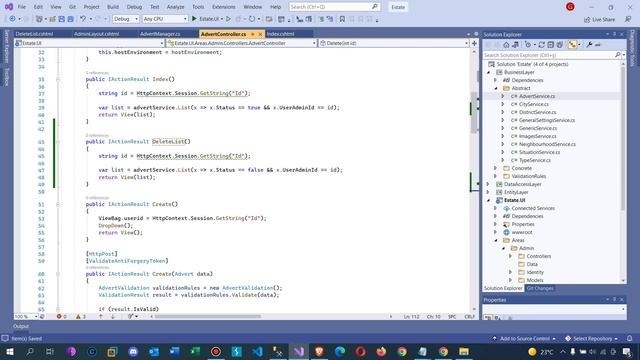The width and height of the screenshot is (640, 360).
Task: Click the Save All toolbar icon
Action: tap(70, 19)
